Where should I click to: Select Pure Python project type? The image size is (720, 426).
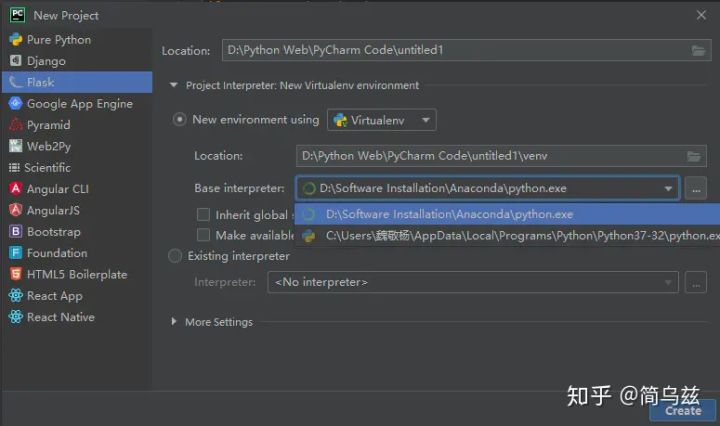coord(77,39)
